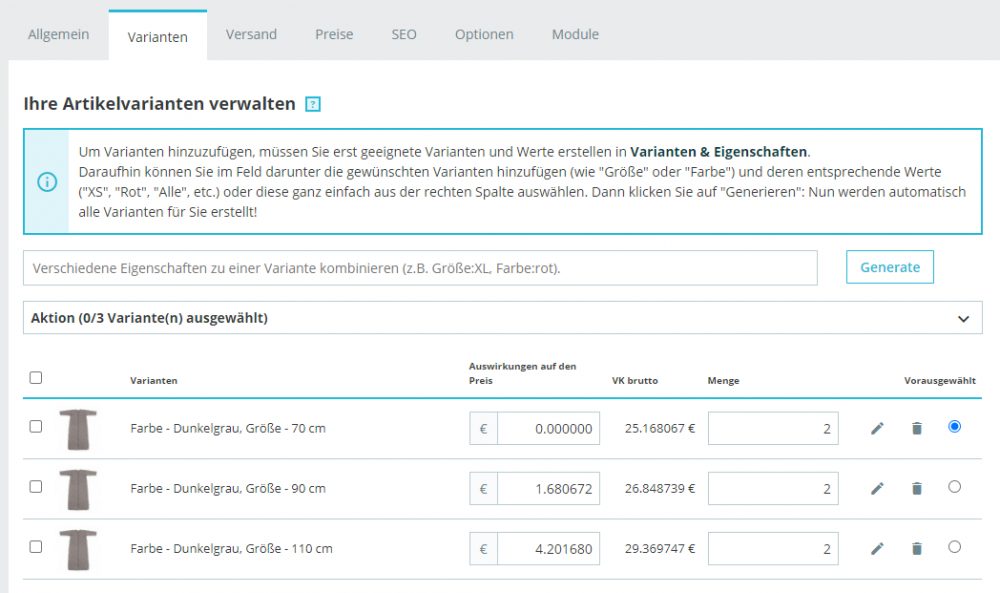Edit the 90 cm variant with pencil icon

coord(877,488)
